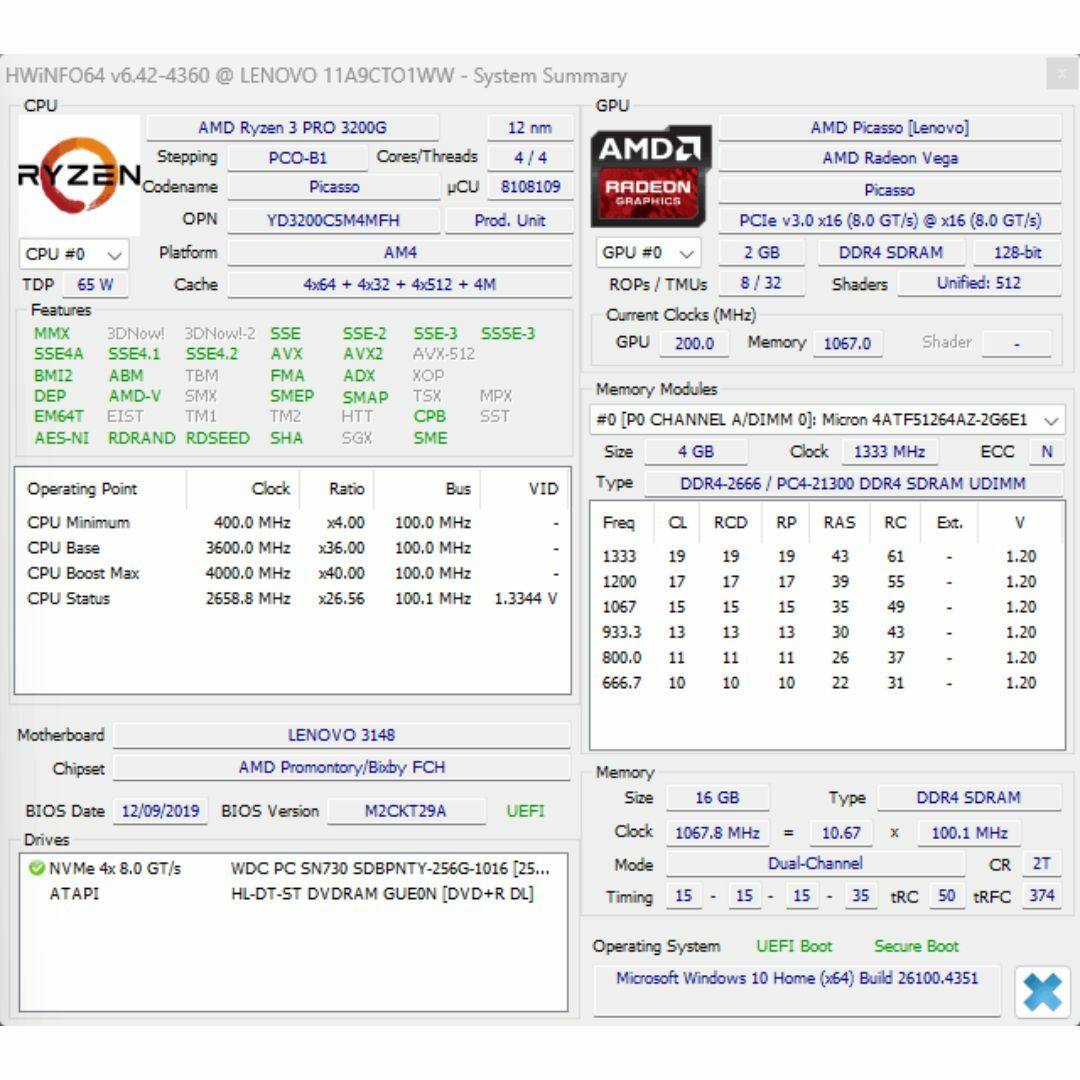Click the green checkmark beside NVMe drive
The width and height of the screenshot is (1080, 1080).
pos(37,868)
